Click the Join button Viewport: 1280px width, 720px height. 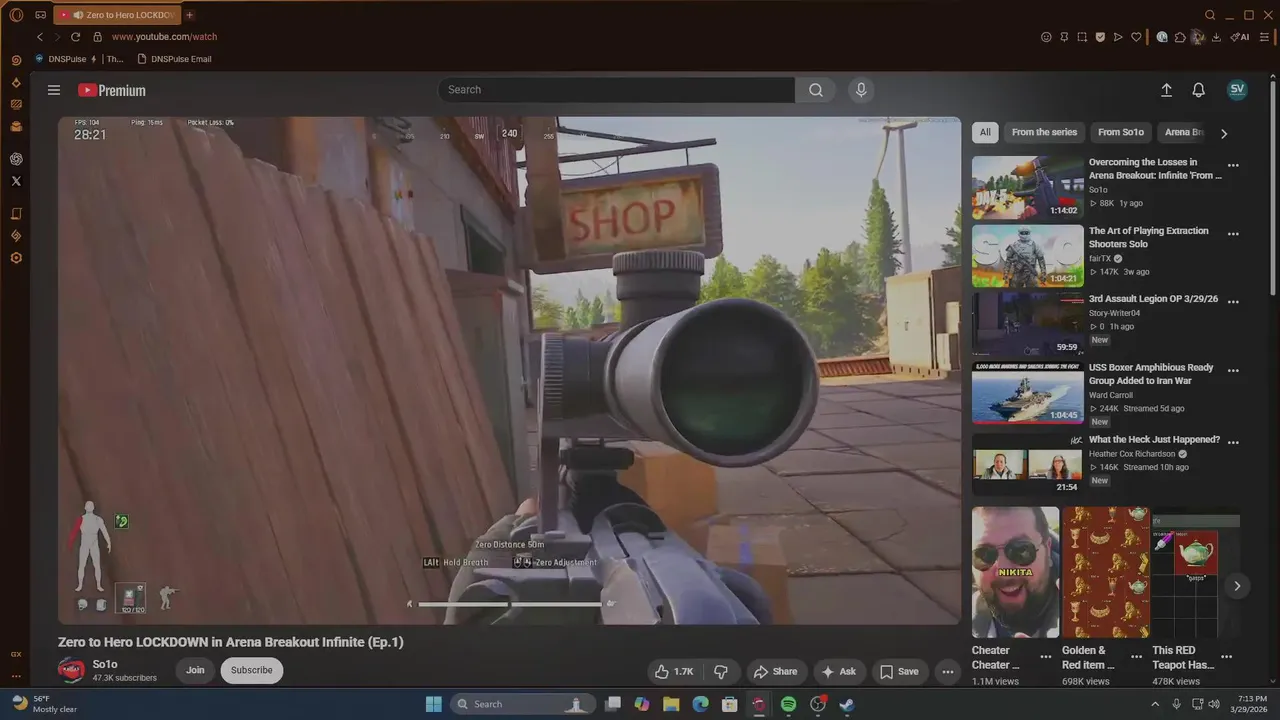[195, 670]
